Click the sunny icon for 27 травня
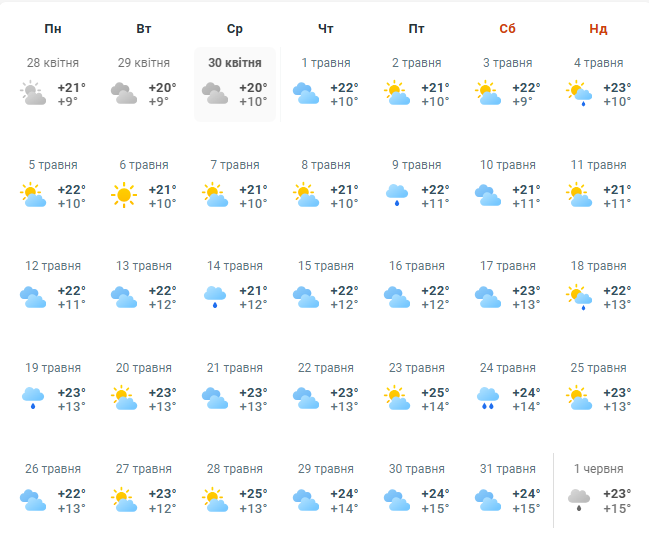Image resolution: width=649 pixels, height=538 pixels. (x=124, y=499)
